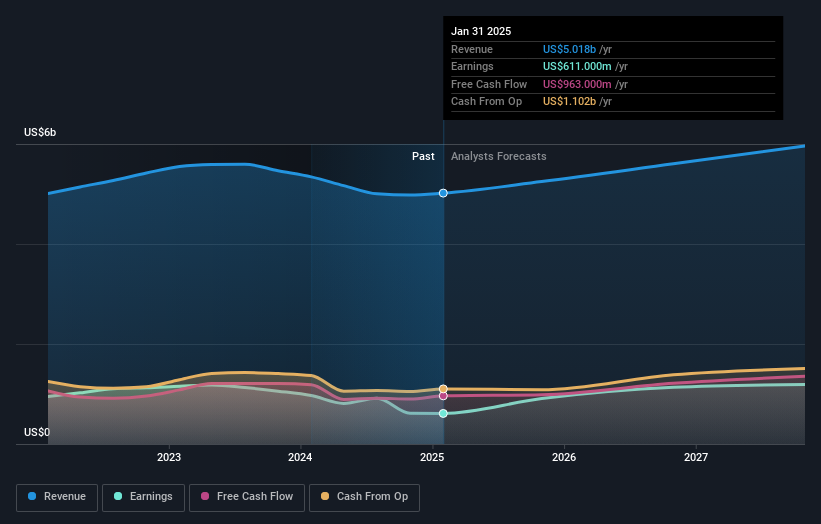The image size is (821, 524).
Task: Click the 2025 x-axis label
Action: click(x=432, y=458)
